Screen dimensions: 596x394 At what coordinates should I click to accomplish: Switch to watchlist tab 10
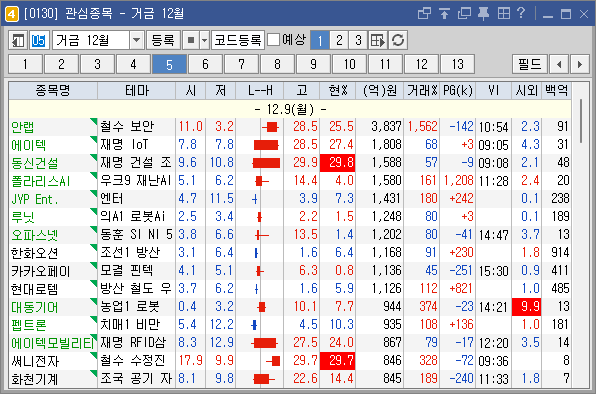click(349, 64)
